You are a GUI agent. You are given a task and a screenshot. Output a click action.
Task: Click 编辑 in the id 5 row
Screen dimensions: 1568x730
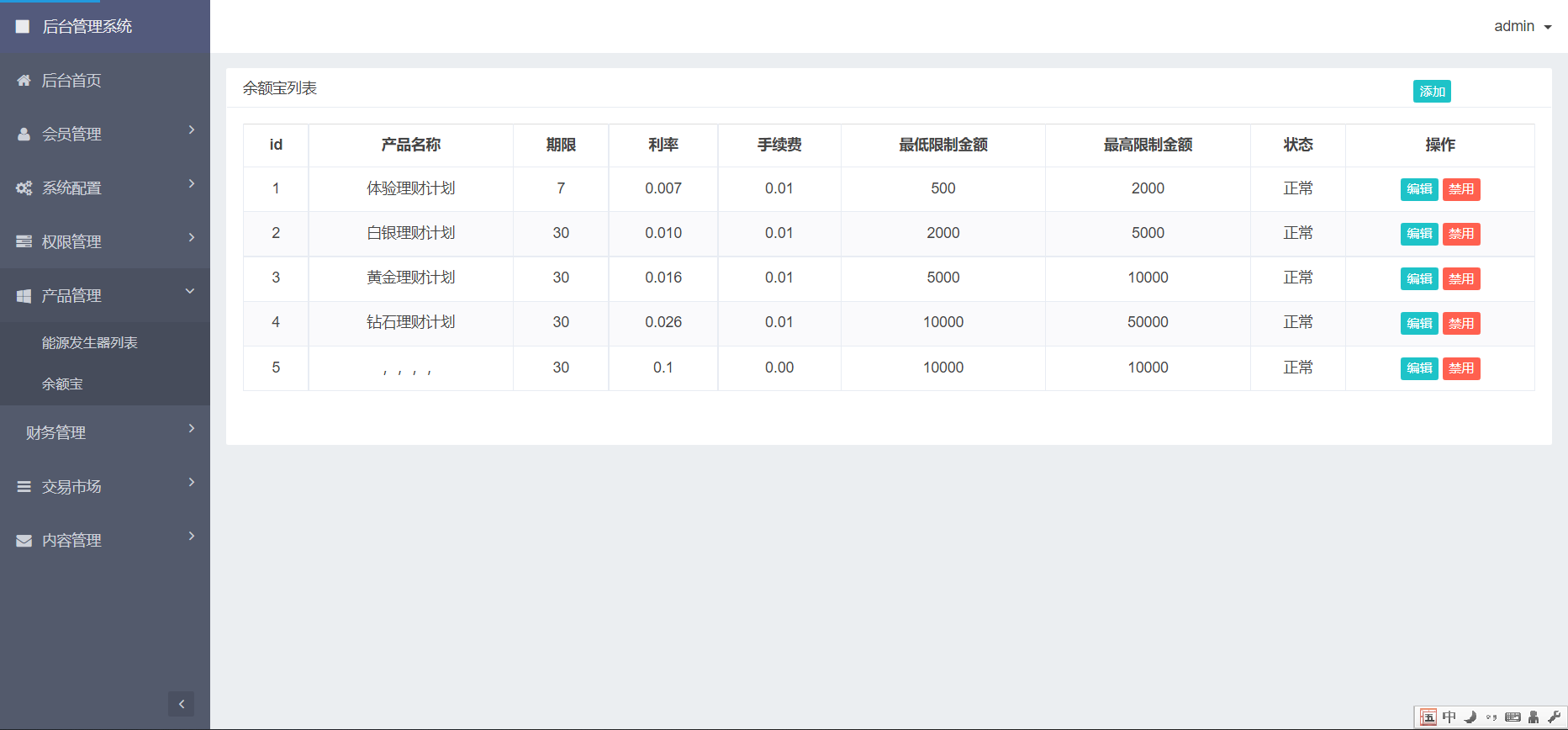(1419, 368)
